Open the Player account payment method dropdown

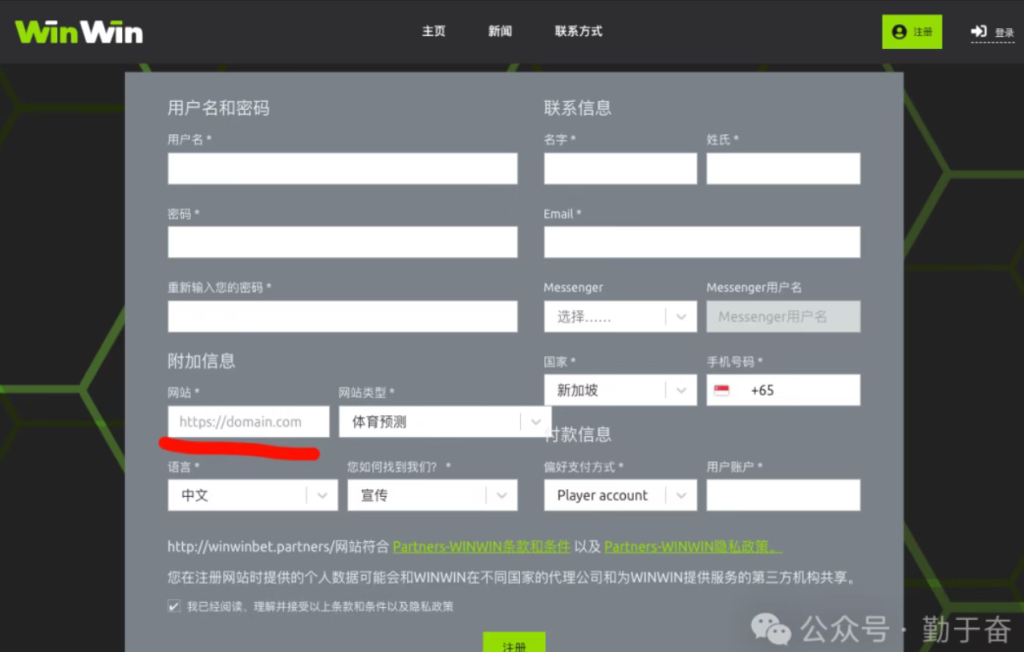620,495
